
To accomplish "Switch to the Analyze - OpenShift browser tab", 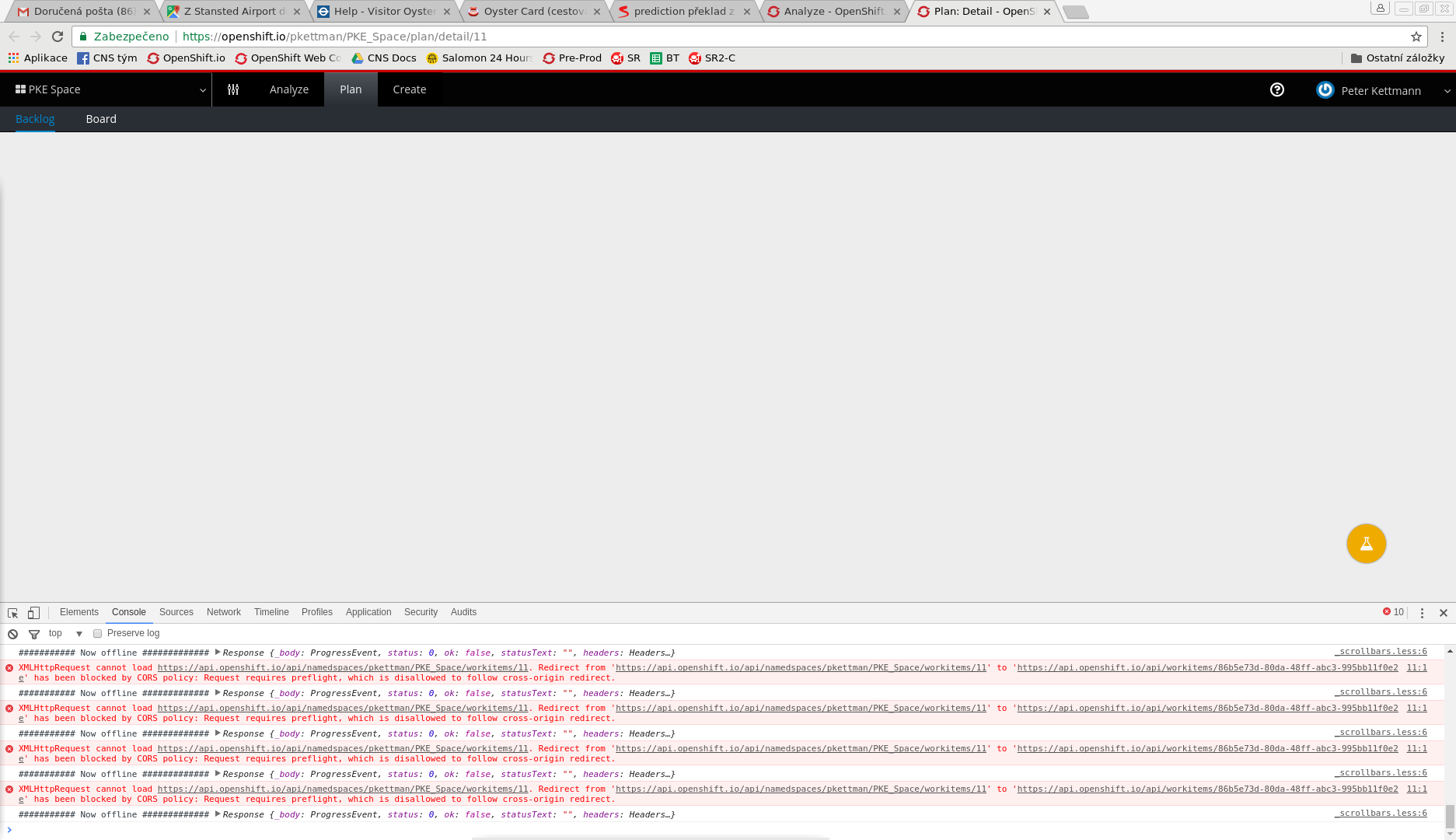I will (x=833, y=12).
